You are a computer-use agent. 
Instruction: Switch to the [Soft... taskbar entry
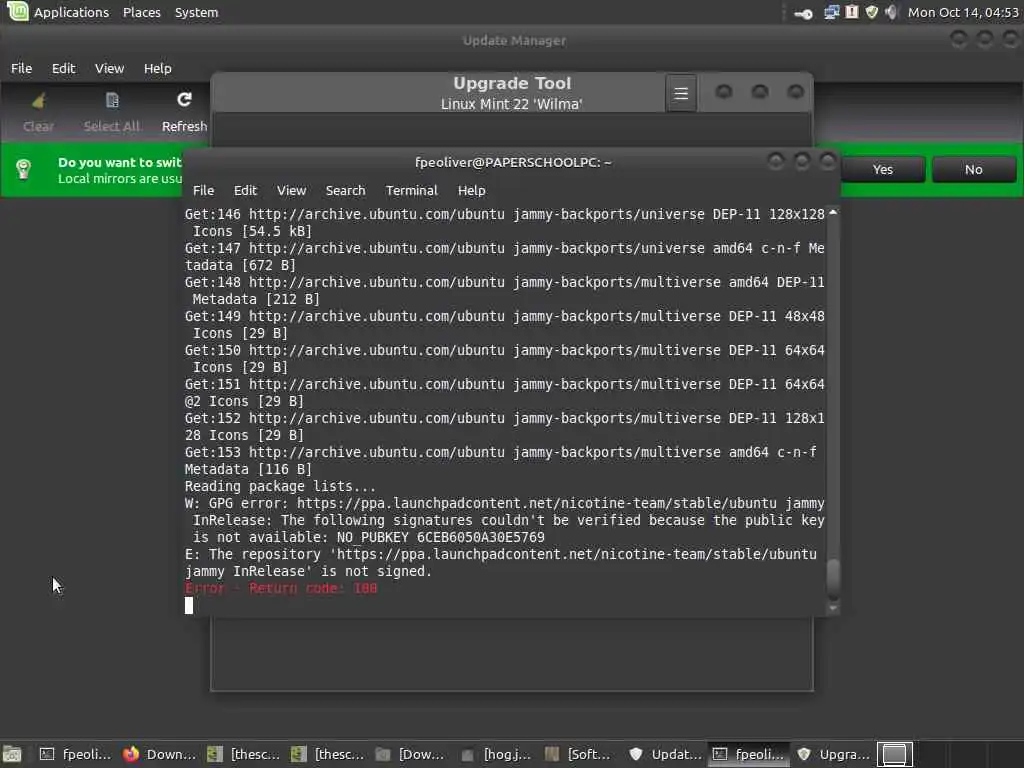tap(579, 754)
